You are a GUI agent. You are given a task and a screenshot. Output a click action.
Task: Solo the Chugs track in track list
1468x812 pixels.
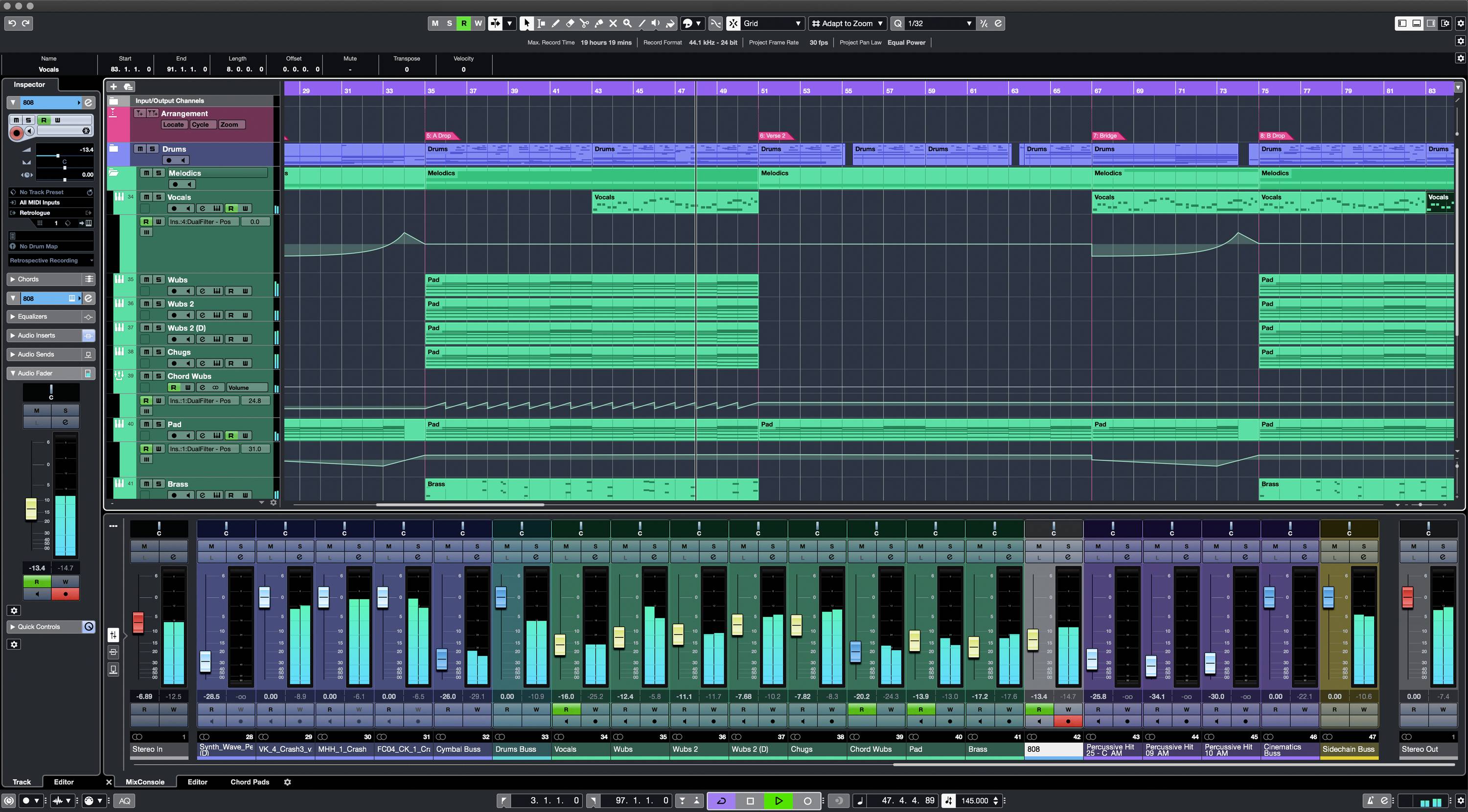[159, 352]
